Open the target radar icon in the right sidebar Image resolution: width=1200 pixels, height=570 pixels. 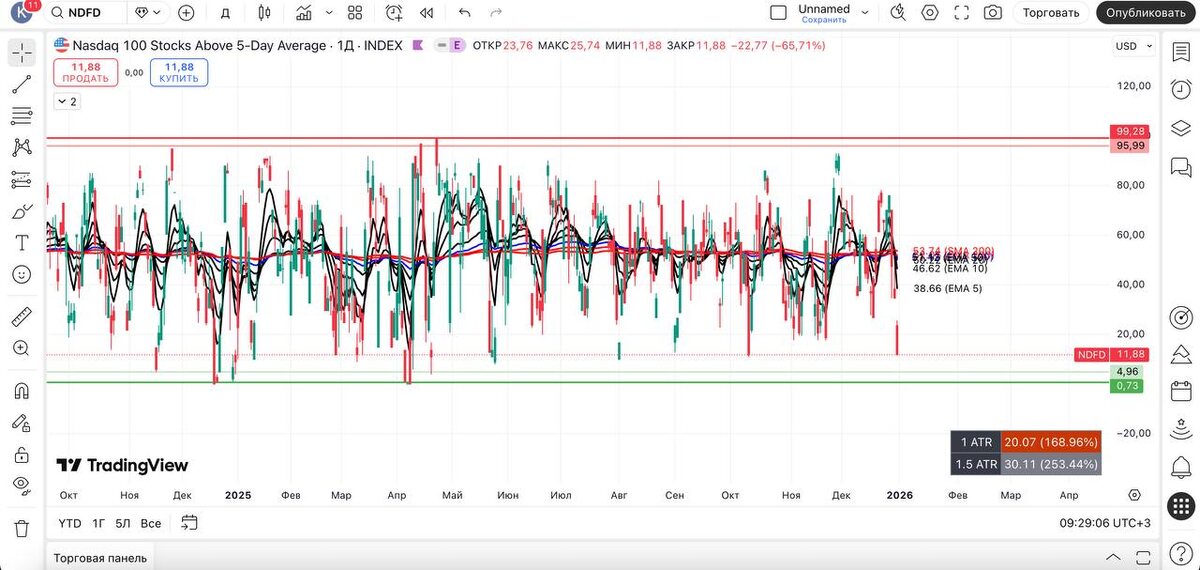1181,318
